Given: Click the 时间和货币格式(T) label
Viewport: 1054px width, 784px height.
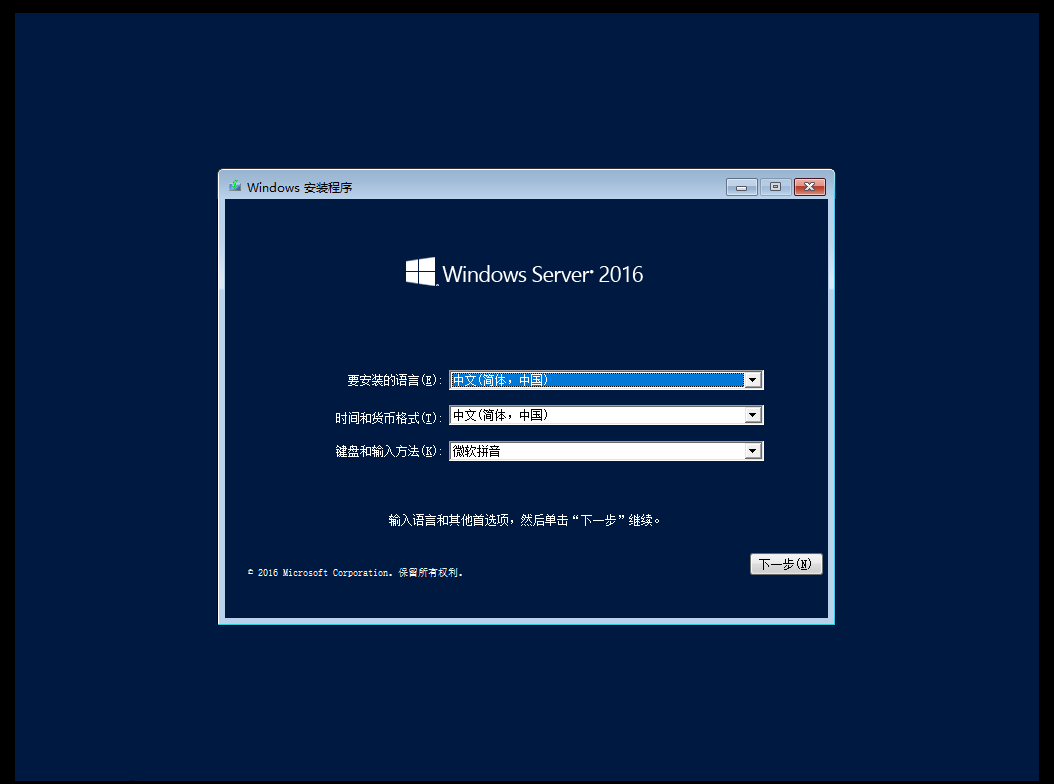Looking at the screenshot, I should 388,418.
